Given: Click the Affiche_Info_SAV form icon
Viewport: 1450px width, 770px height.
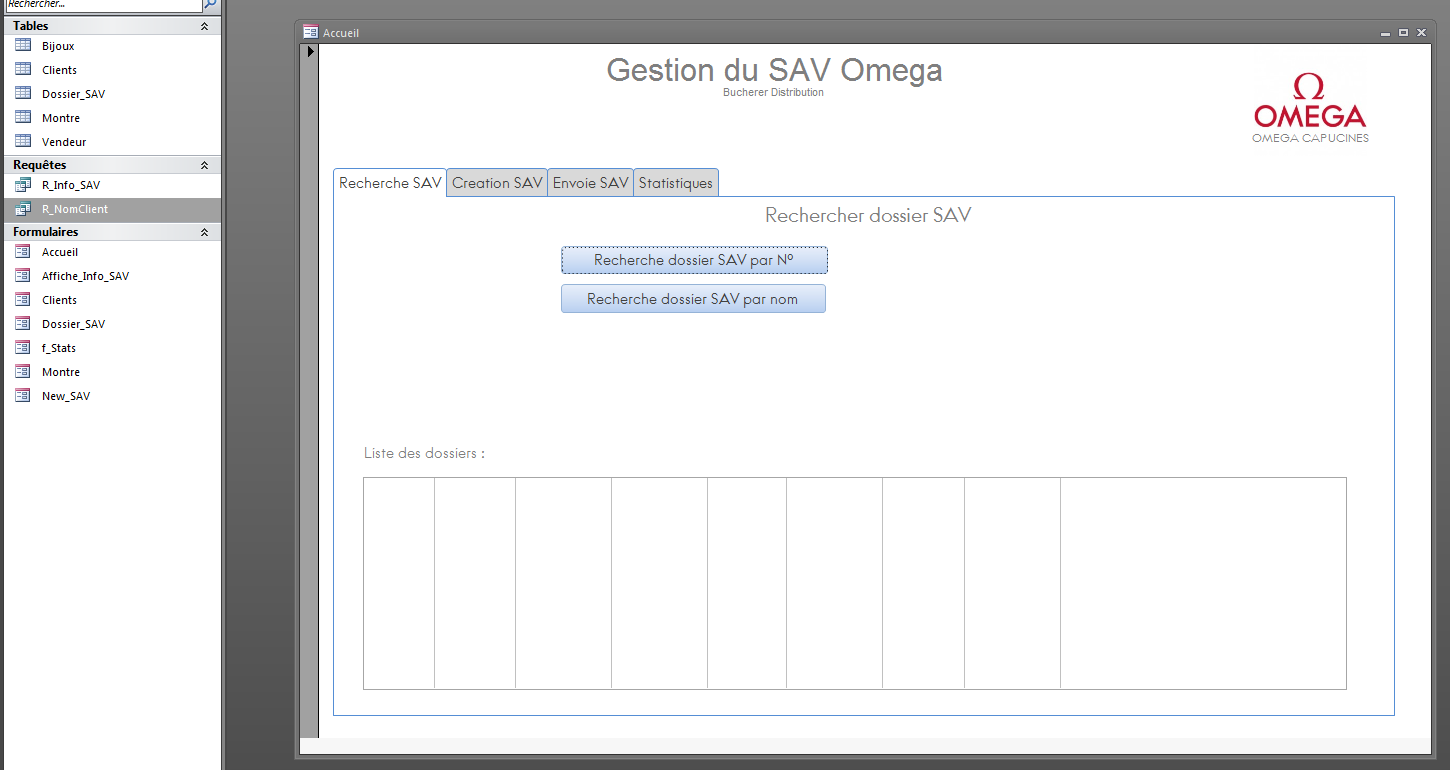Looking at the screenshot, I should 23,276.
